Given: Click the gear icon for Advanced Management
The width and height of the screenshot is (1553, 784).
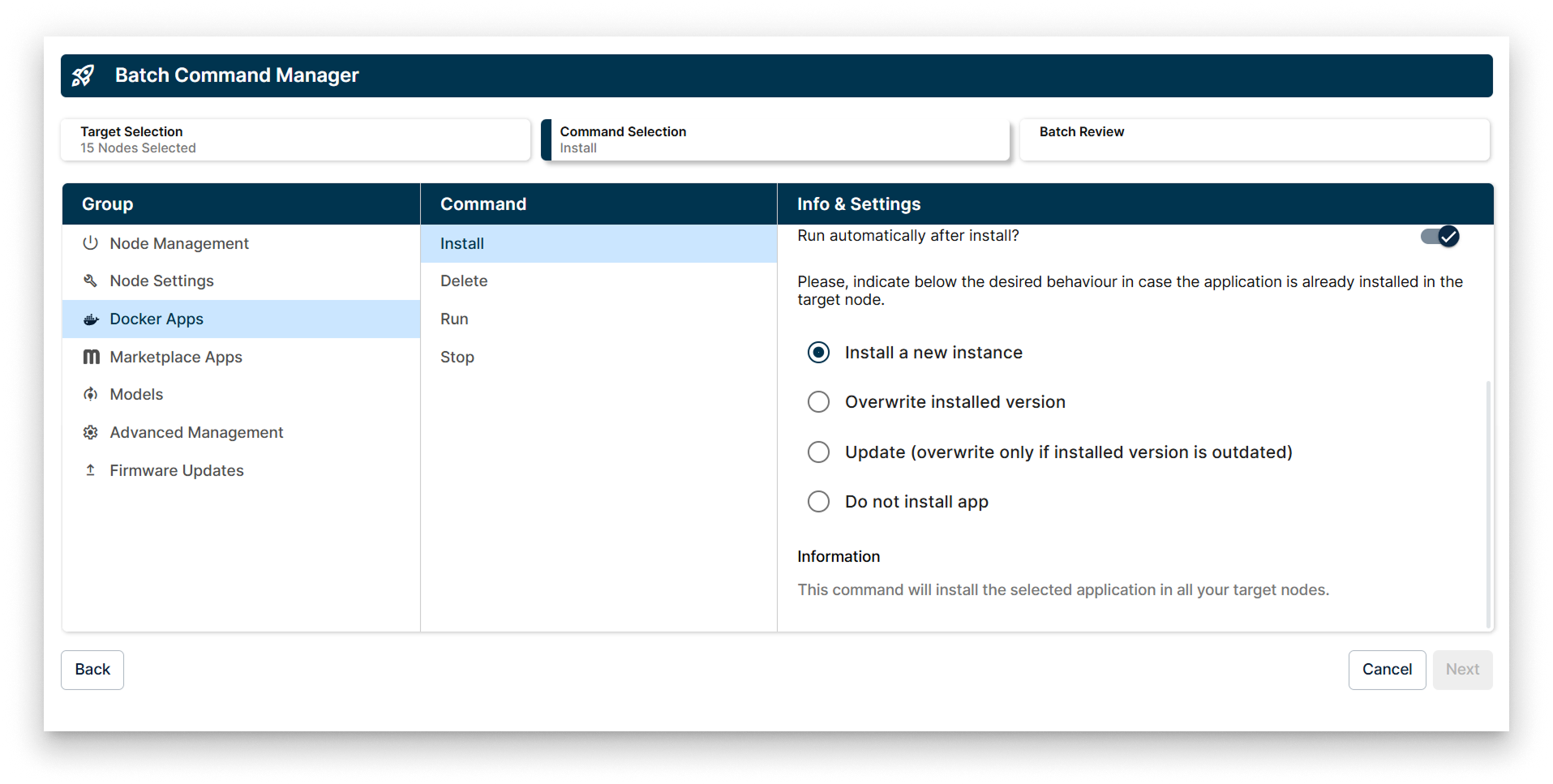Looking at the screenshot, I should coord(90,432).
